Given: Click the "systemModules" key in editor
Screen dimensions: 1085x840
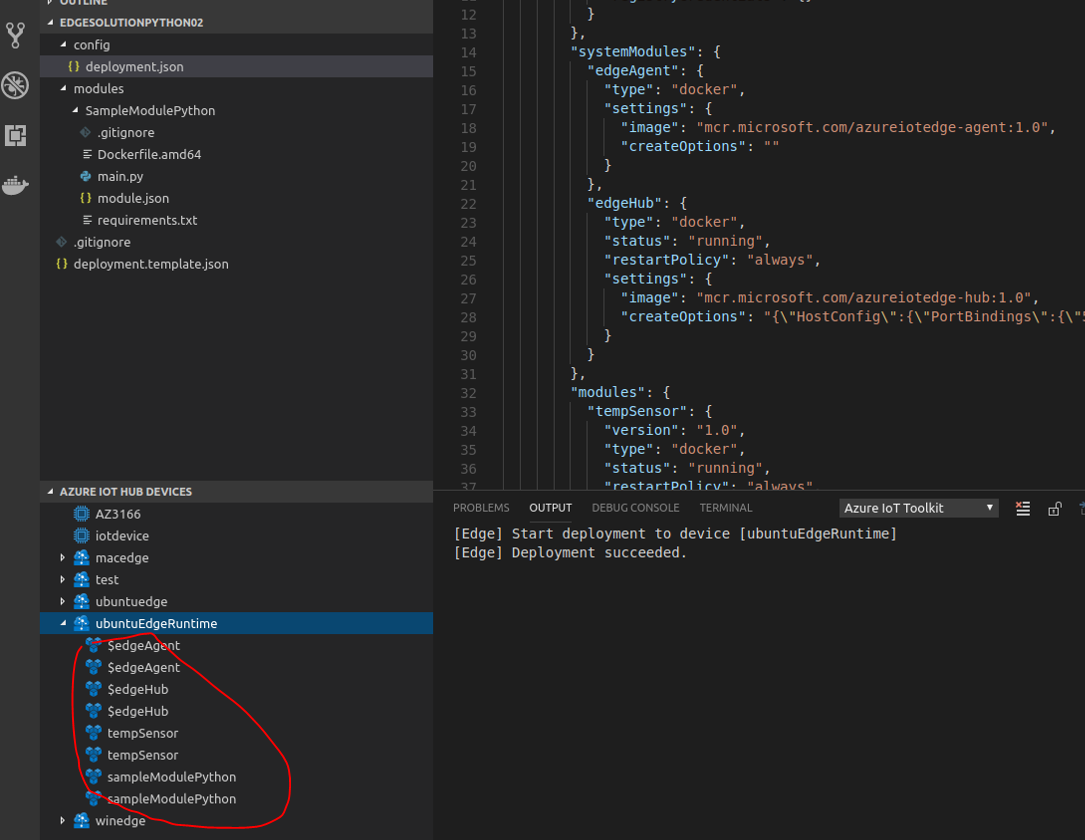Looking at the screenshot, I should click(x=632, y=52).
